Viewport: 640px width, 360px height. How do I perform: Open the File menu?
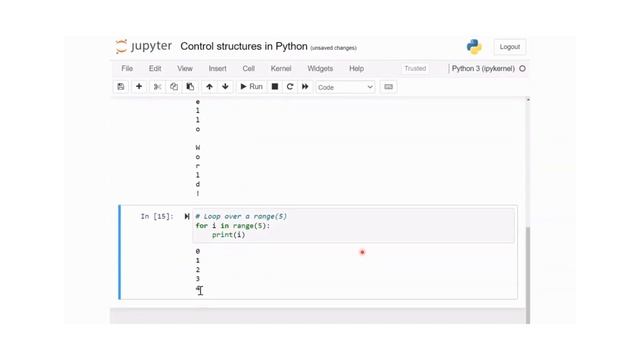coord(127,69)
